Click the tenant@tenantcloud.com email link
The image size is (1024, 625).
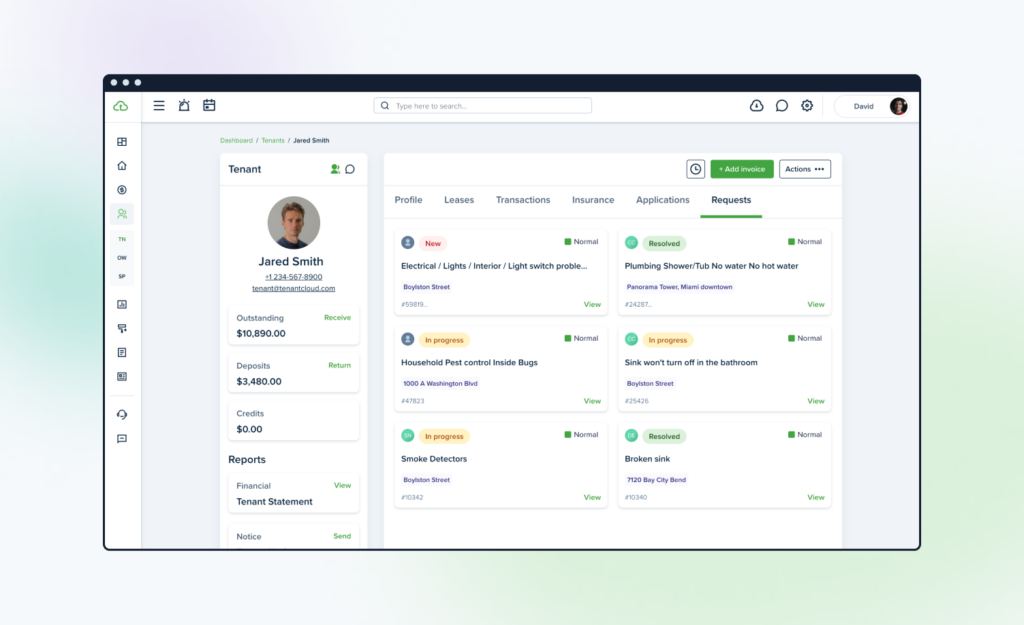[x=293, y=289]
